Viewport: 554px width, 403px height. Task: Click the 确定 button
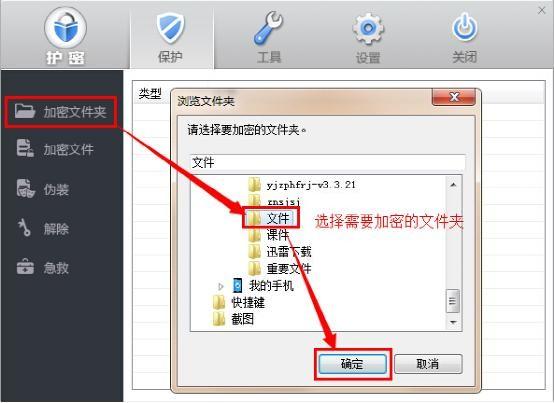click(x=352, y=364)
